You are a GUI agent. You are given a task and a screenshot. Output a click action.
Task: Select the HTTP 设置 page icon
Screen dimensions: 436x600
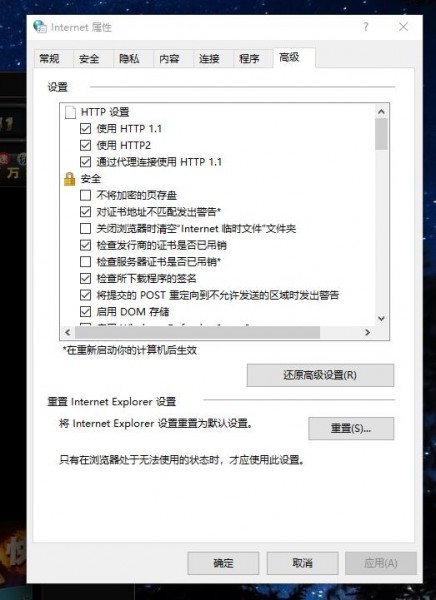coord(70,112)
